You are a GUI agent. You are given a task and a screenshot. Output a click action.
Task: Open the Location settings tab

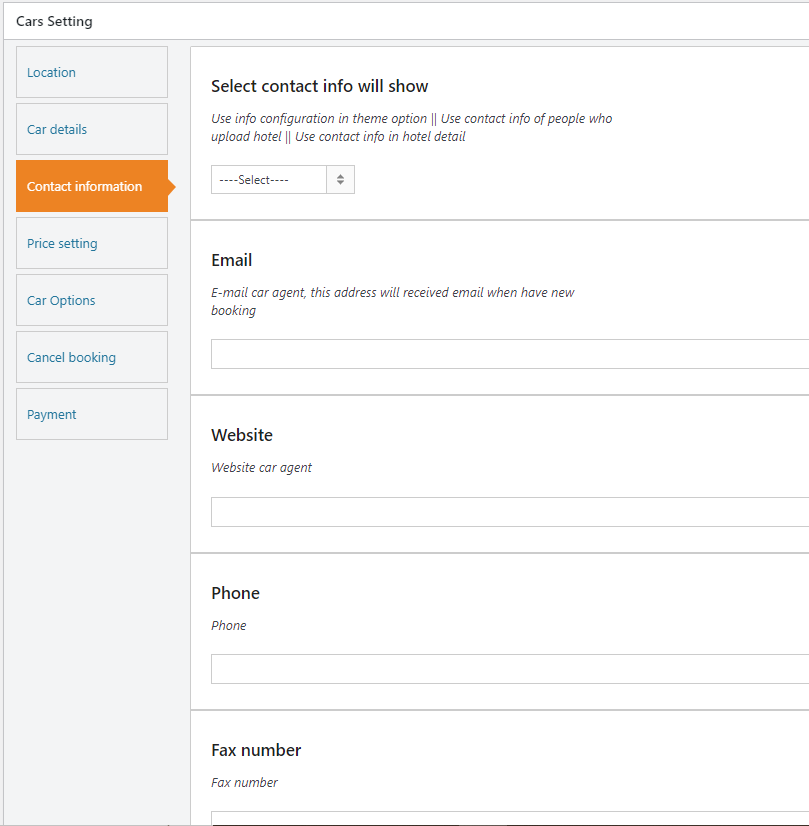[x=92, y=72]
